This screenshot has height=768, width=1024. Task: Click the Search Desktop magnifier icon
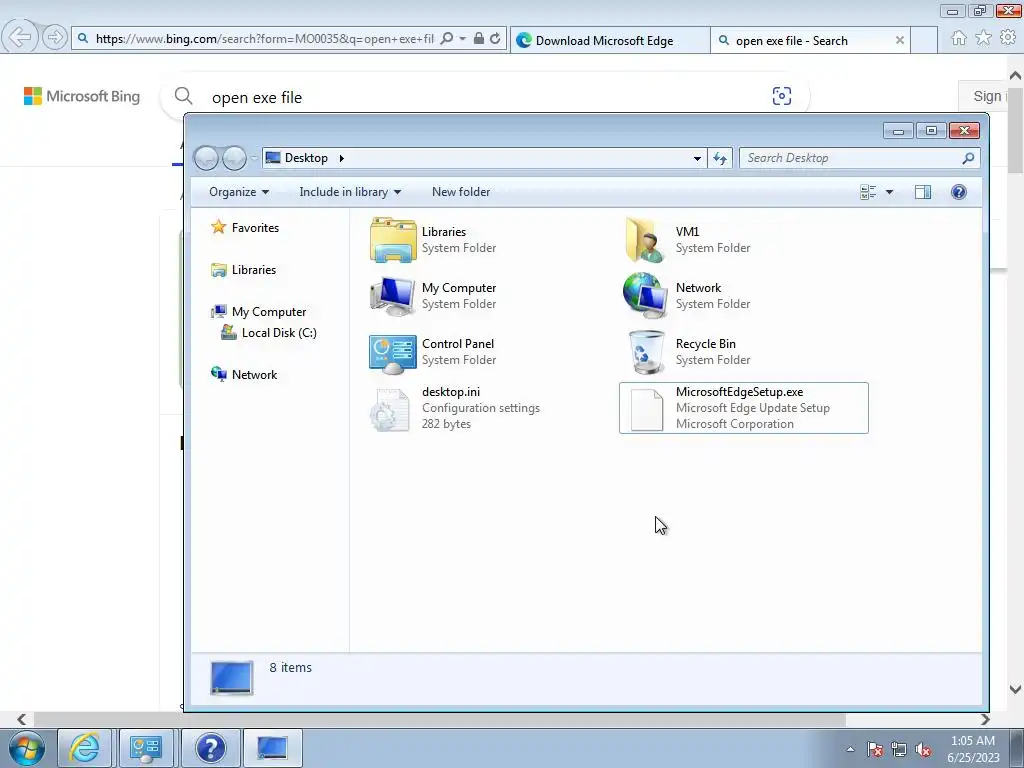coord(968,158)
